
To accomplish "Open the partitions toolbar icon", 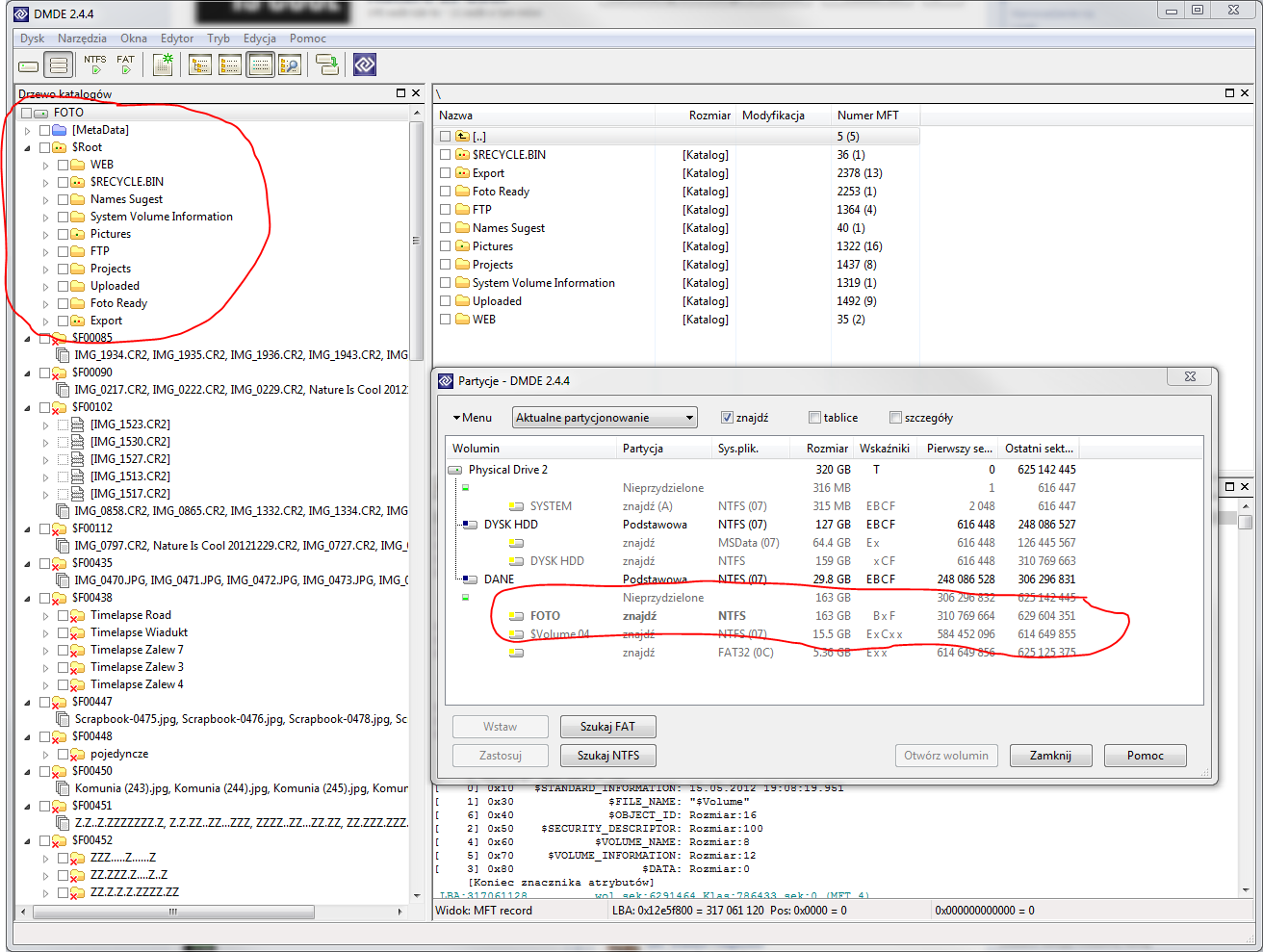I will tap(59, 65).
